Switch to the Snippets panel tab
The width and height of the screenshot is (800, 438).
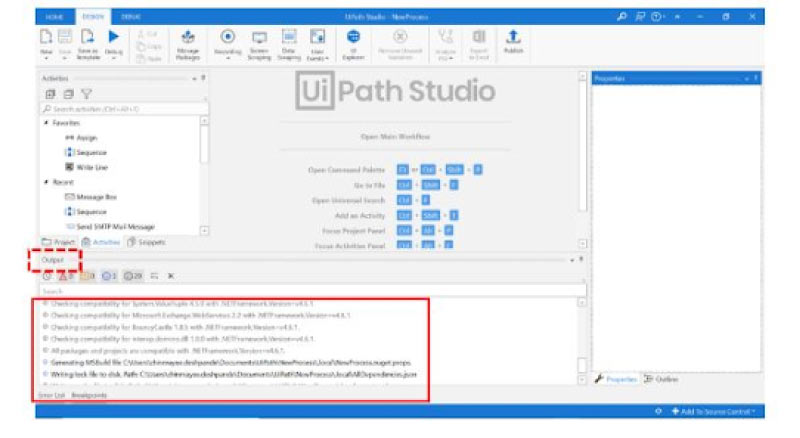(x=146, y=242)
